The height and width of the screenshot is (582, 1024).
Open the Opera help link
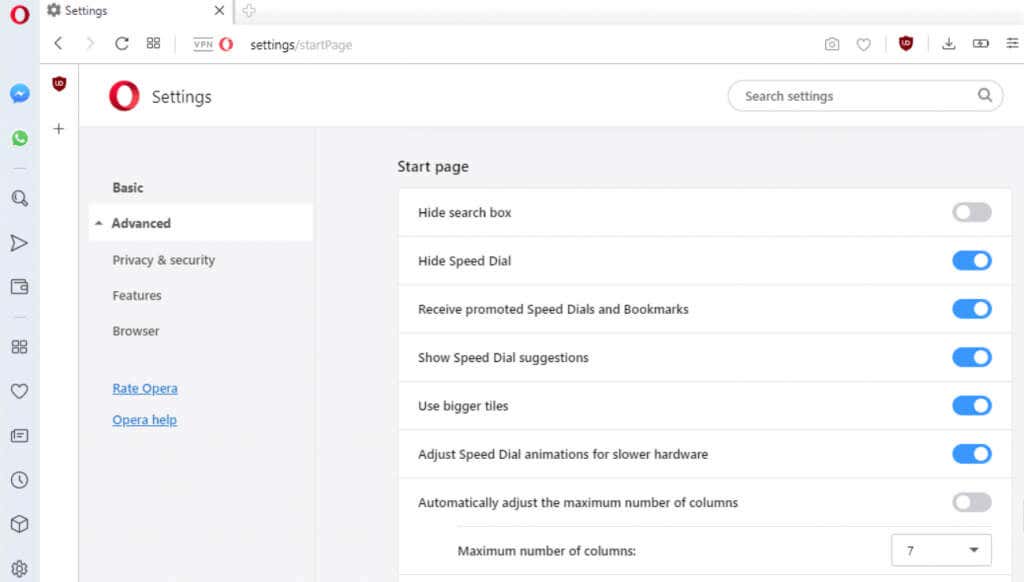click(x=144, y=419)
